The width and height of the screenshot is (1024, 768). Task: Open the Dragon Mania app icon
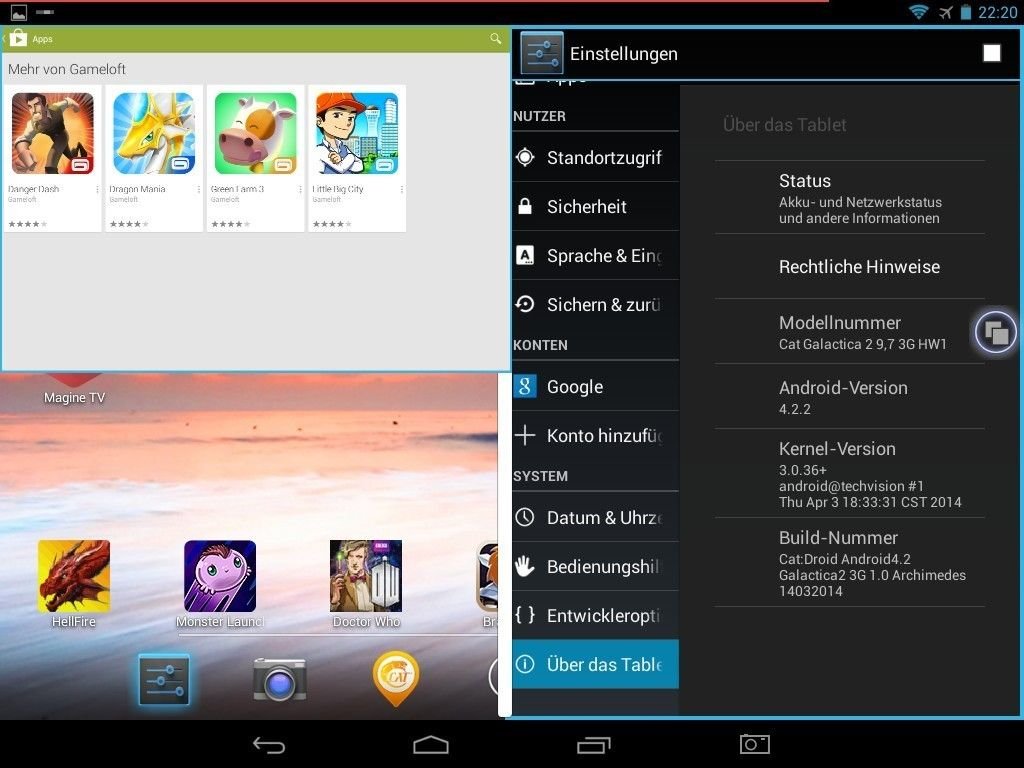154,133
